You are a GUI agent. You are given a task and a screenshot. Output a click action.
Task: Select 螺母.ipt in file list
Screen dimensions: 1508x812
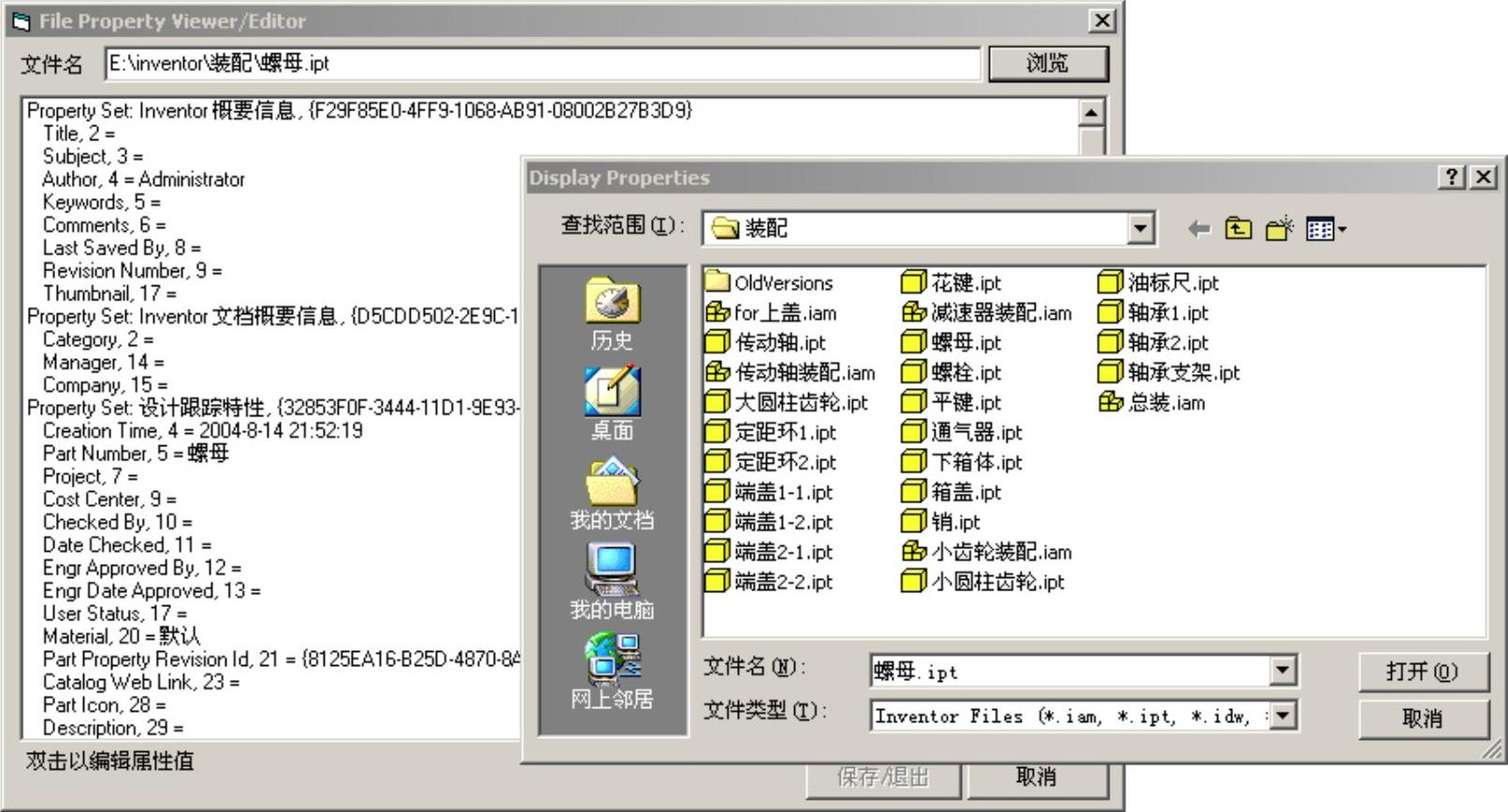951,342
